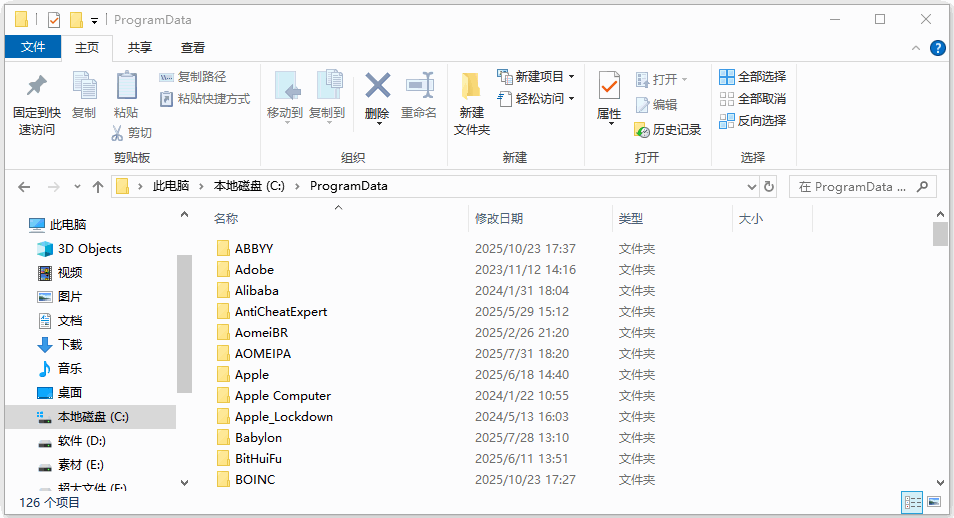Click Select None (全部取消)

753,99
